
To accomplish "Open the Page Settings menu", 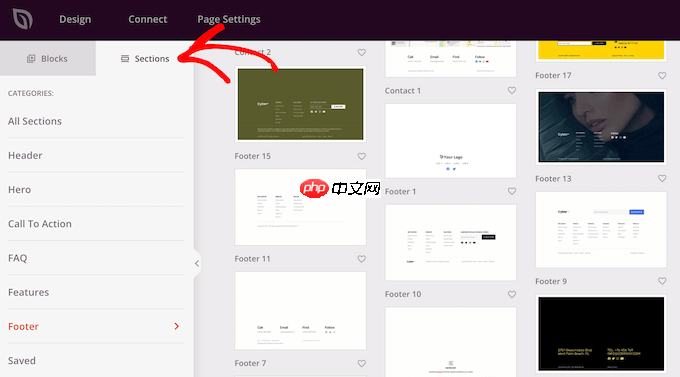I will coord(229,19).
